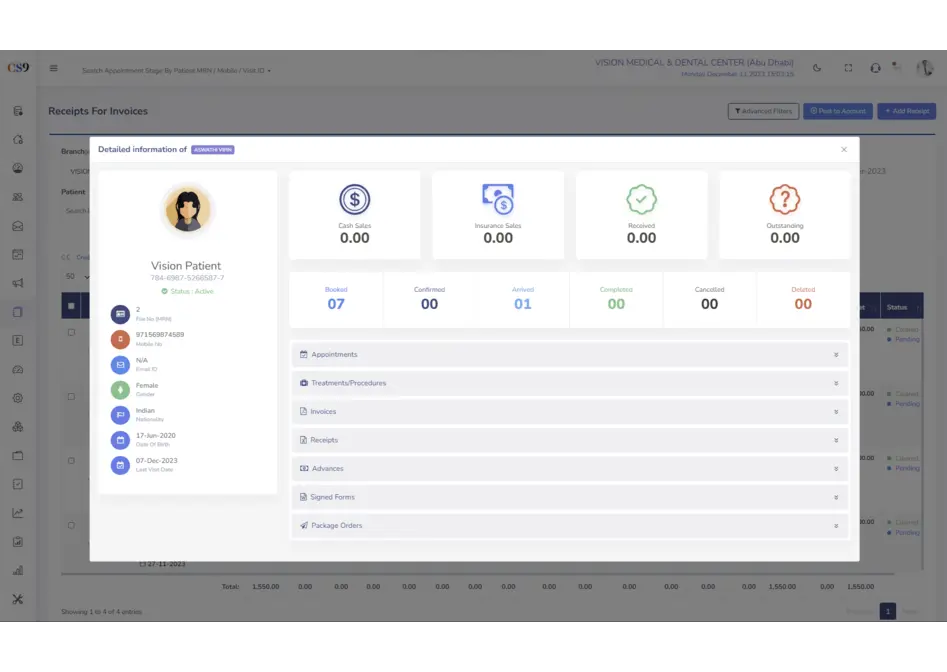
Task: Toggle dark mode with the moon icon
Action: click(817, 68)
